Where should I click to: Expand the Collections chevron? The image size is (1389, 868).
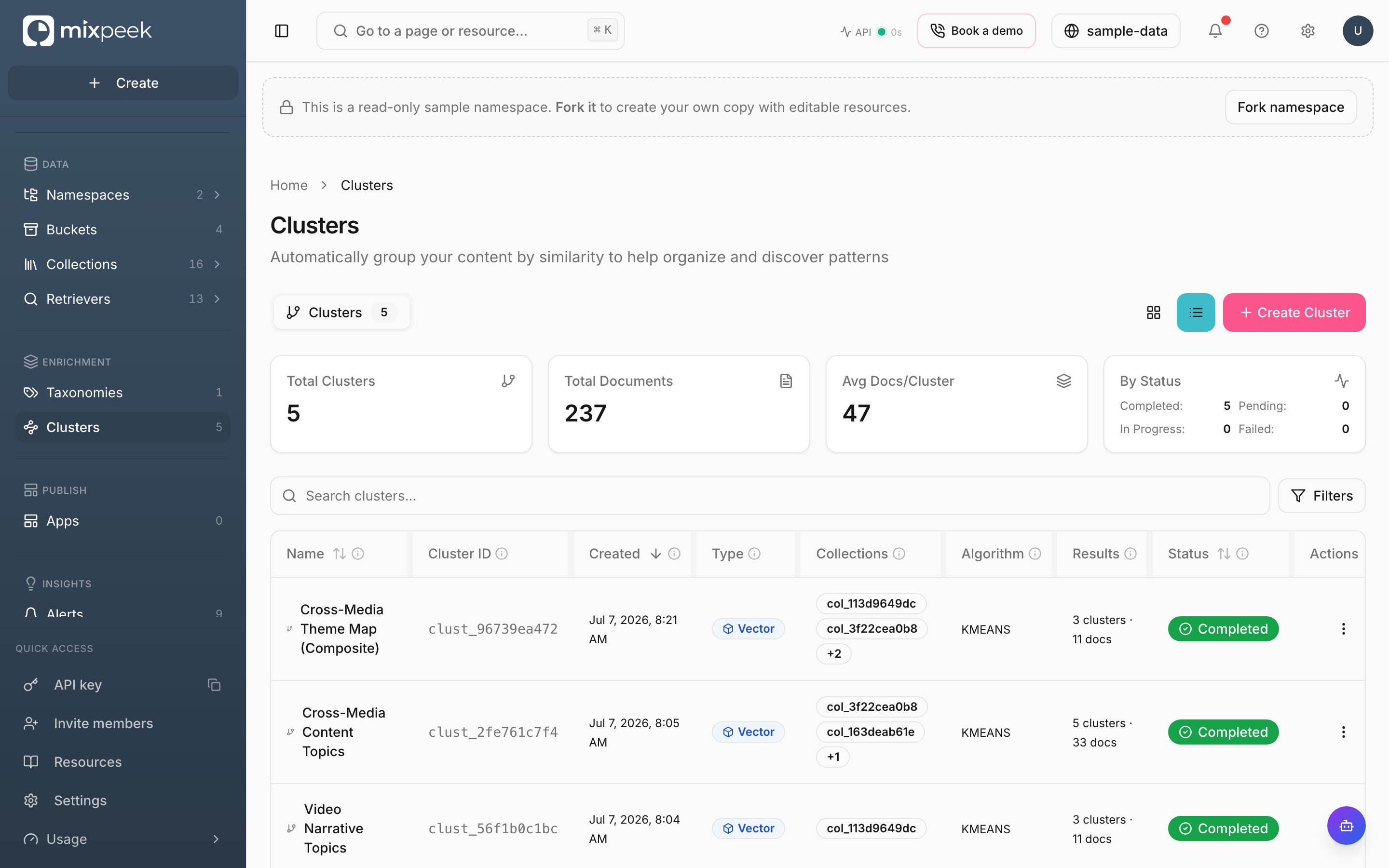(217, 264)
